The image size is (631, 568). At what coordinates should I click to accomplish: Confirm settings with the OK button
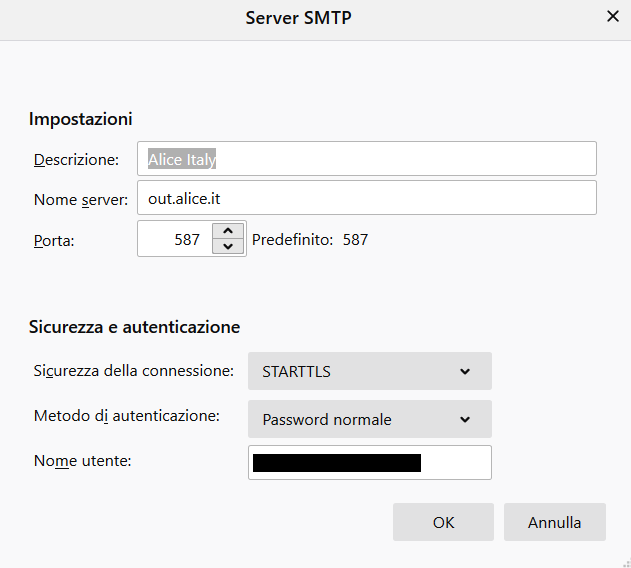tap(443, 522)
